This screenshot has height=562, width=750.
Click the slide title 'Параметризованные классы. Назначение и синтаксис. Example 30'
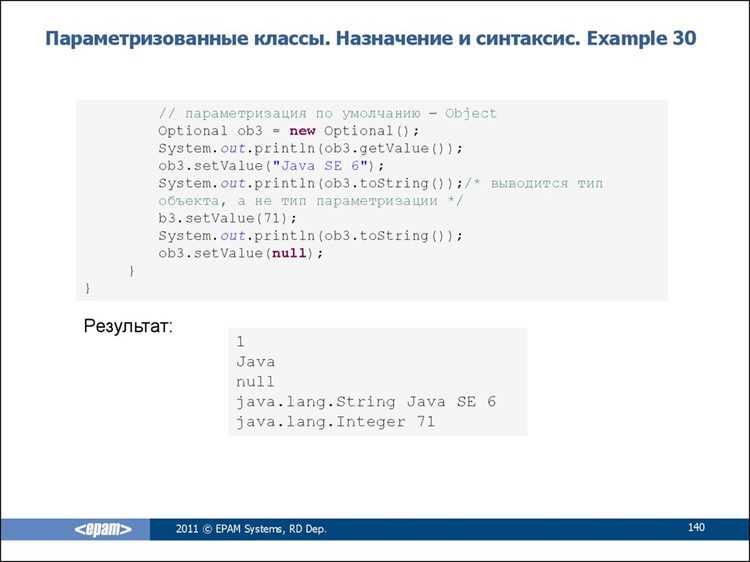(x=371, y=38)
